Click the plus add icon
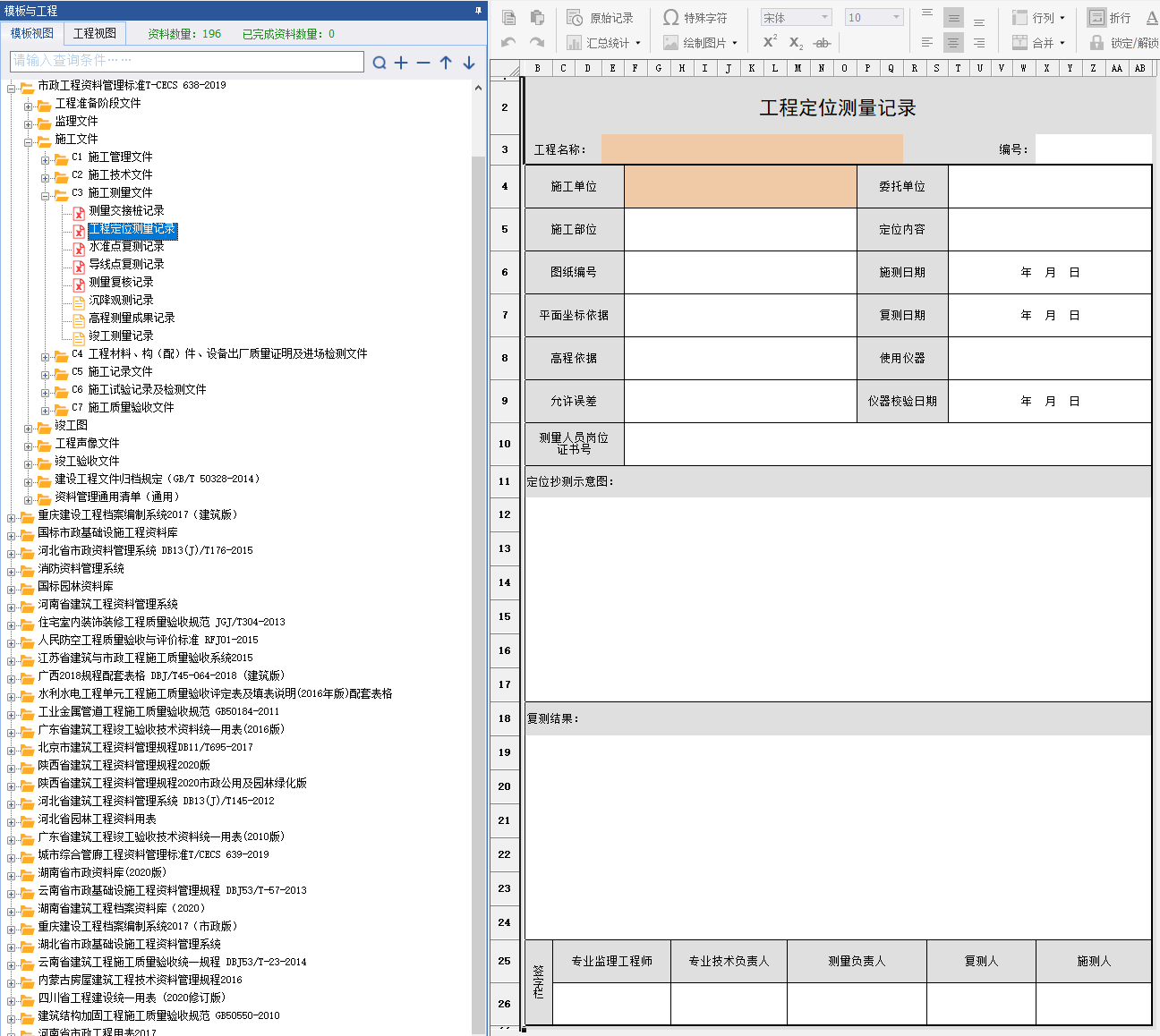 coord(401,63)
